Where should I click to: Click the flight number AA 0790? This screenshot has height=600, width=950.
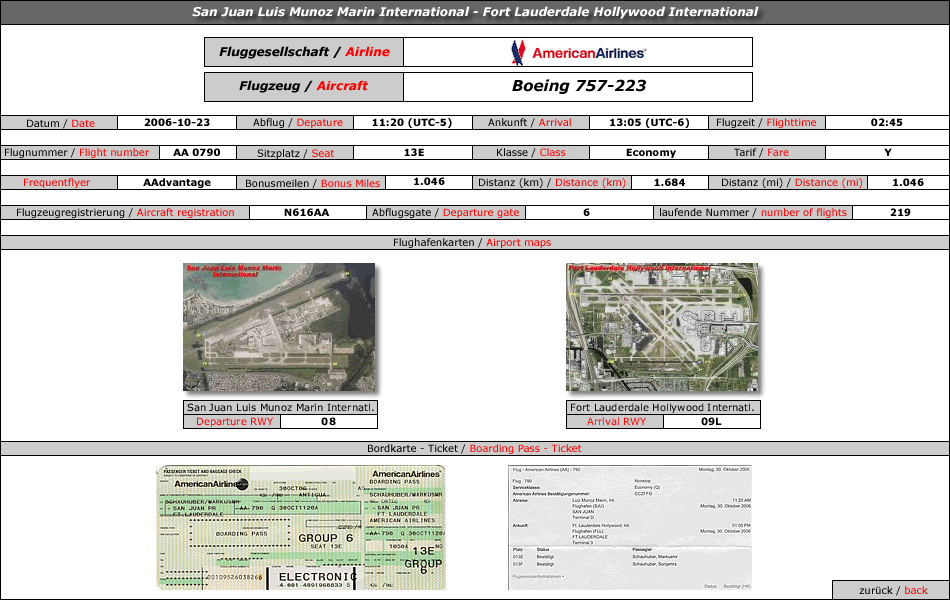(197, 153)
